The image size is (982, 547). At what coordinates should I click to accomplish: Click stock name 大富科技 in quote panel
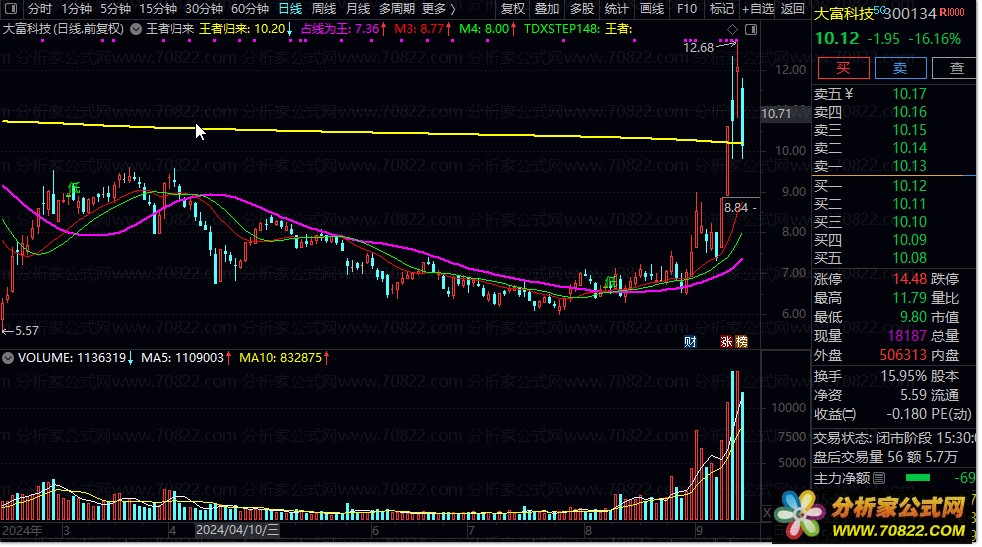[844, 13]
